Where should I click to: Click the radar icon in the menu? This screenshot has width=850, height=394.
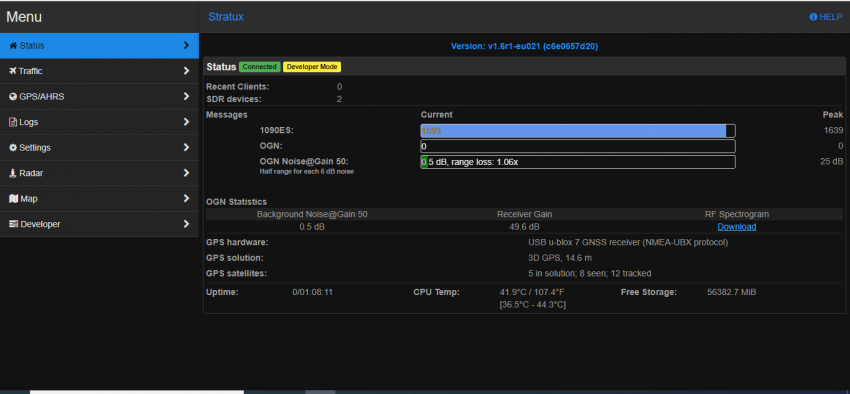pyautogui.click(x=13, y=173)
